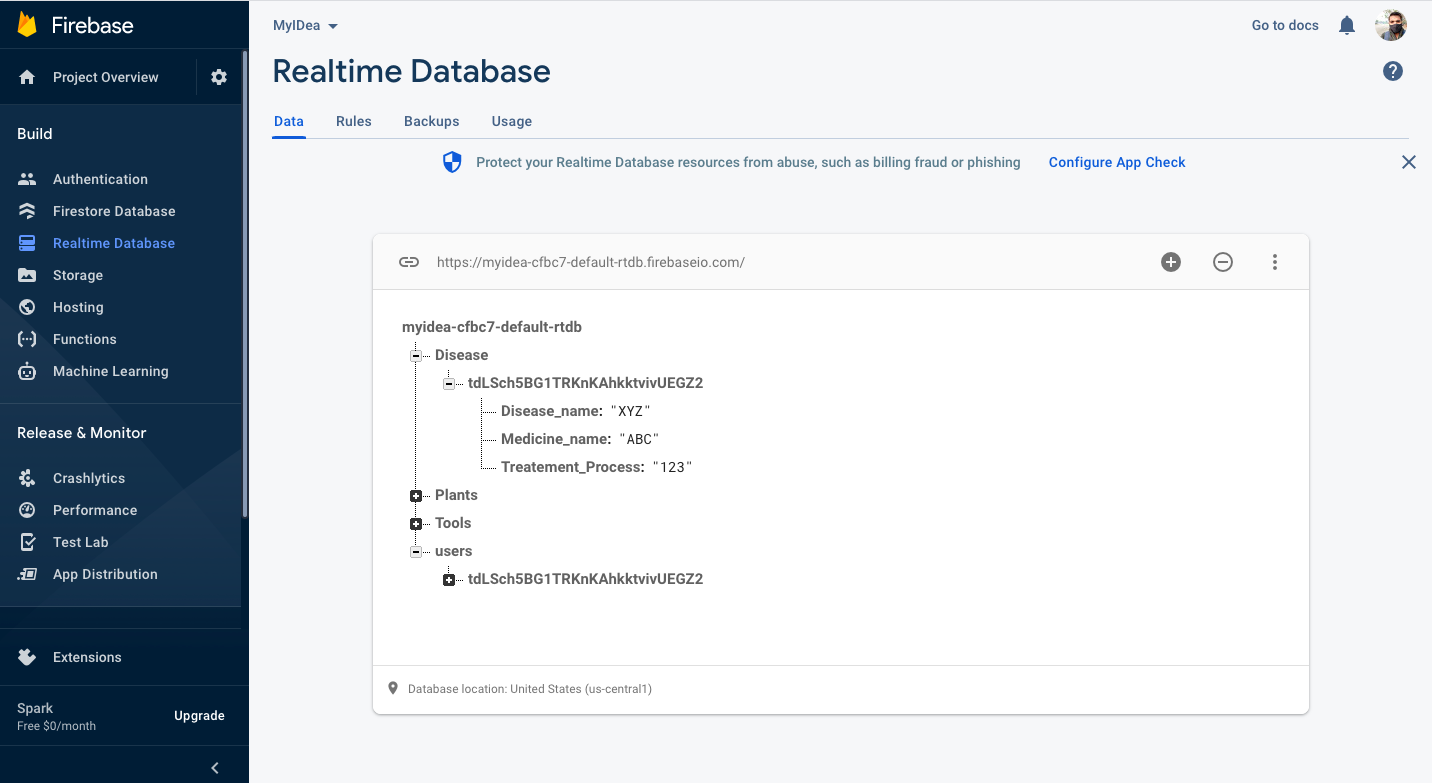
Task: Click the Firestore Database icon
Action: click(x=27, y=211)
